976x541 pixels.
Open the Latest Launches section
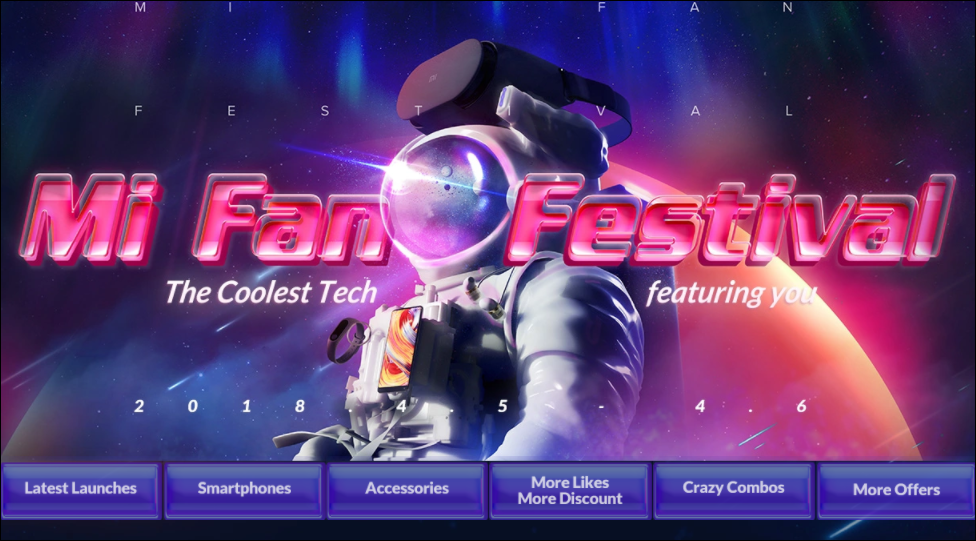(80, 489)
